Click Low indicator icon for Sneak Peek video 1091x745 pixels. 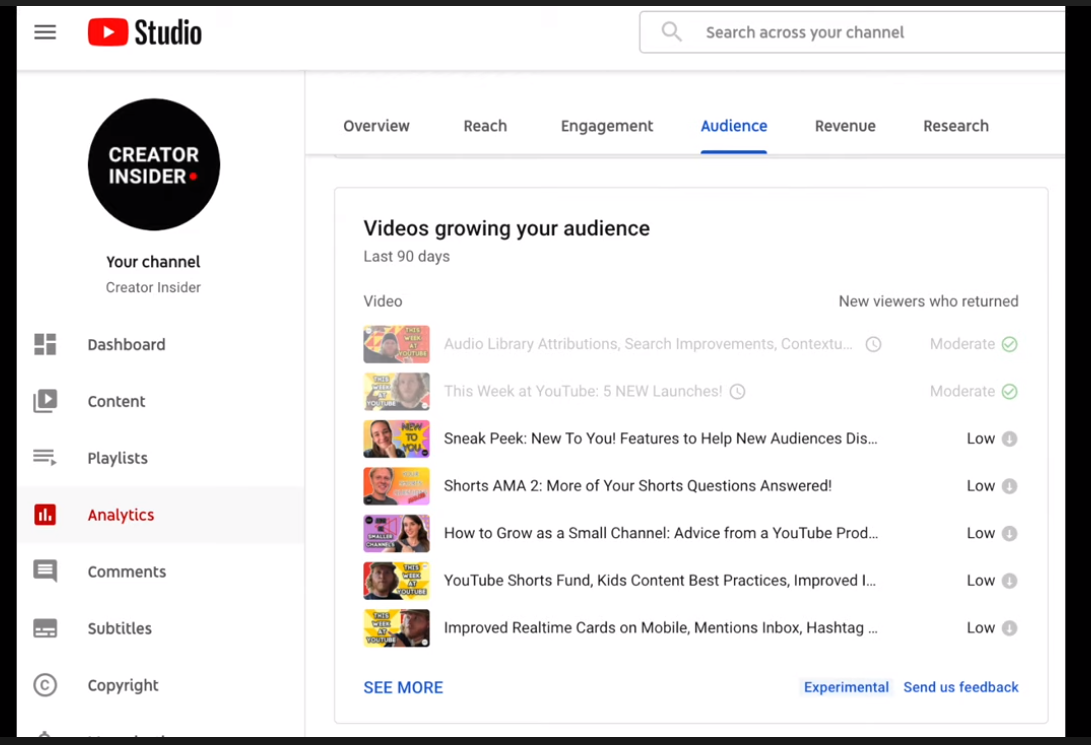(1010, 439)
